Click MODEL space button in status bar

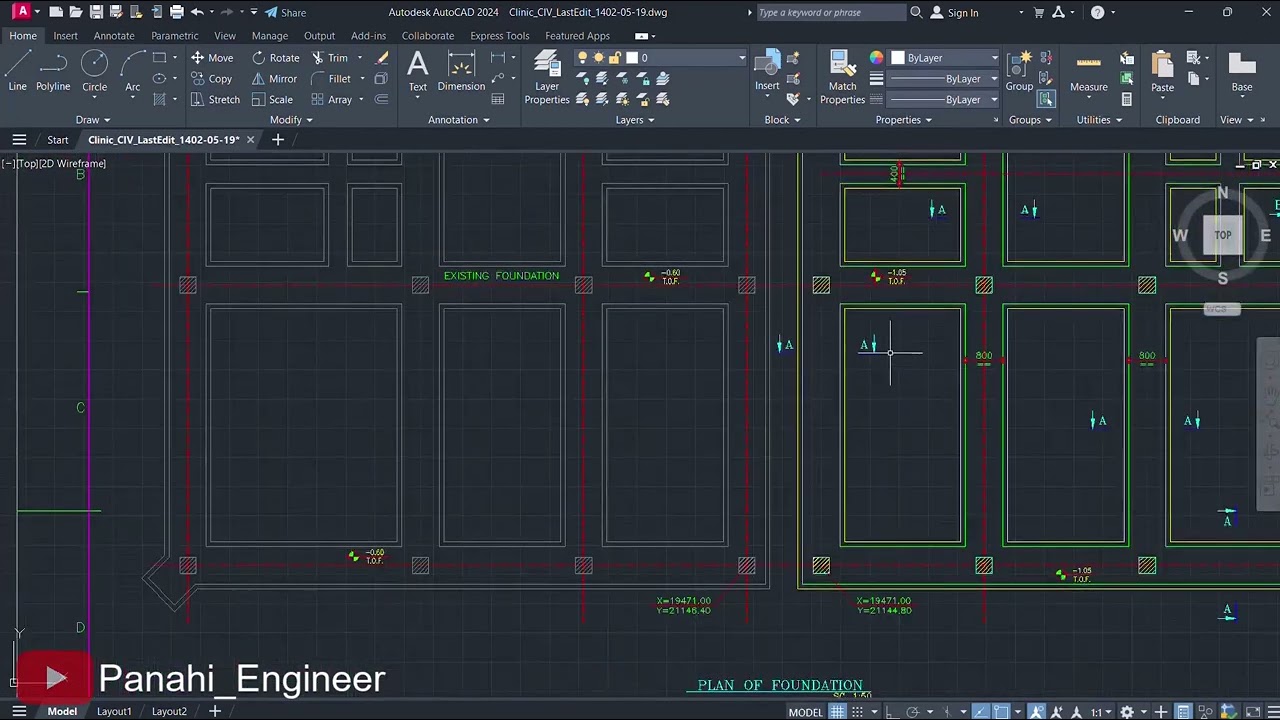pyautogui.click(x=806, y=712)
